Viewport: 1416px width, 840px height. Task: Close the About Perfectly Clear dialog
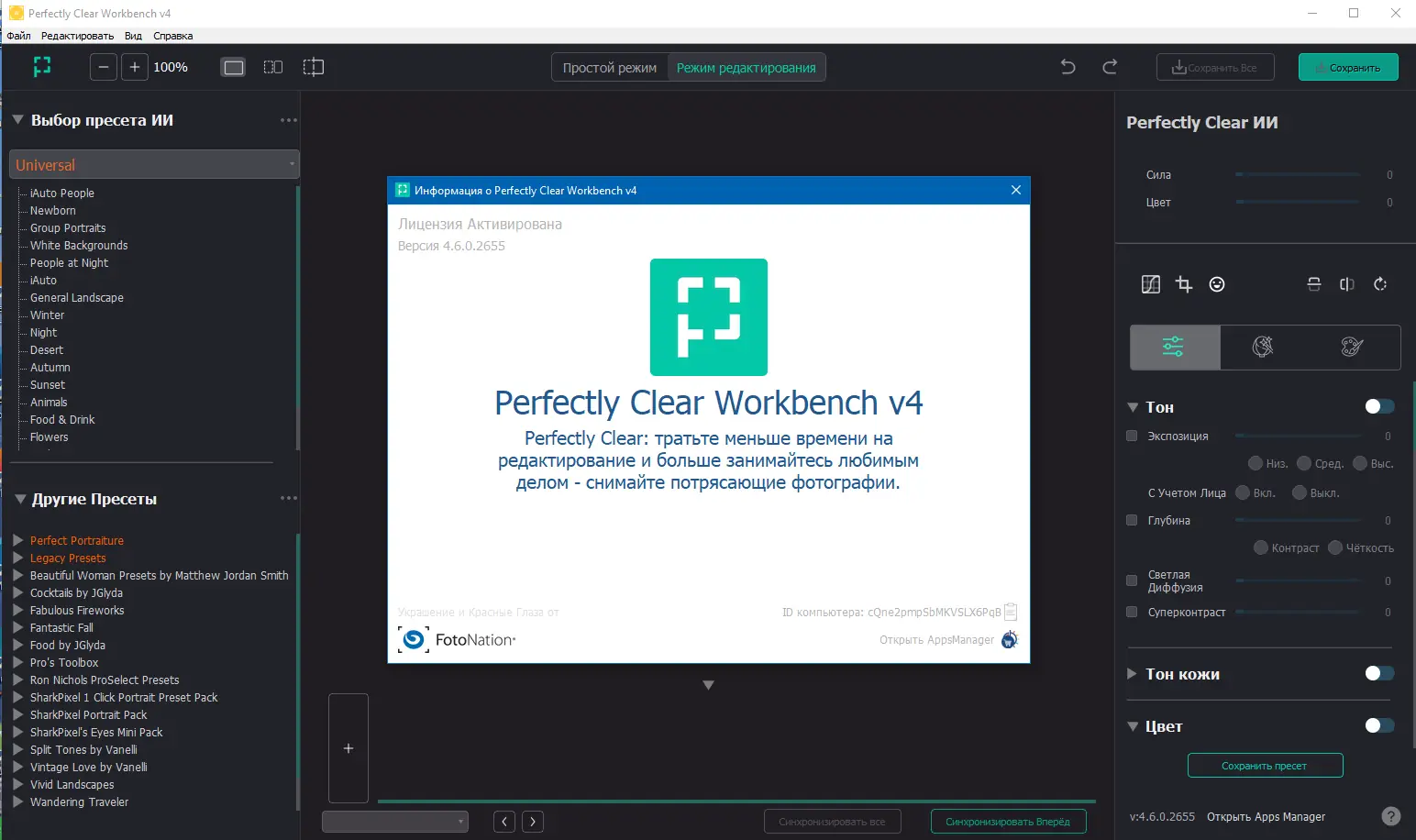[x=1016, y=190]
